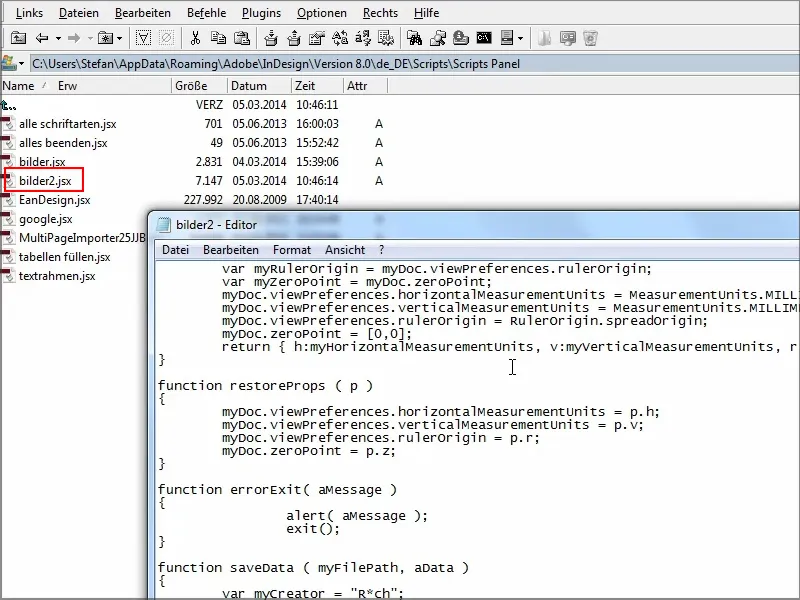Click the Paste clipboard icon
Image resolution: width=800 pixels, height=600 pixels.
pos(242,38)
